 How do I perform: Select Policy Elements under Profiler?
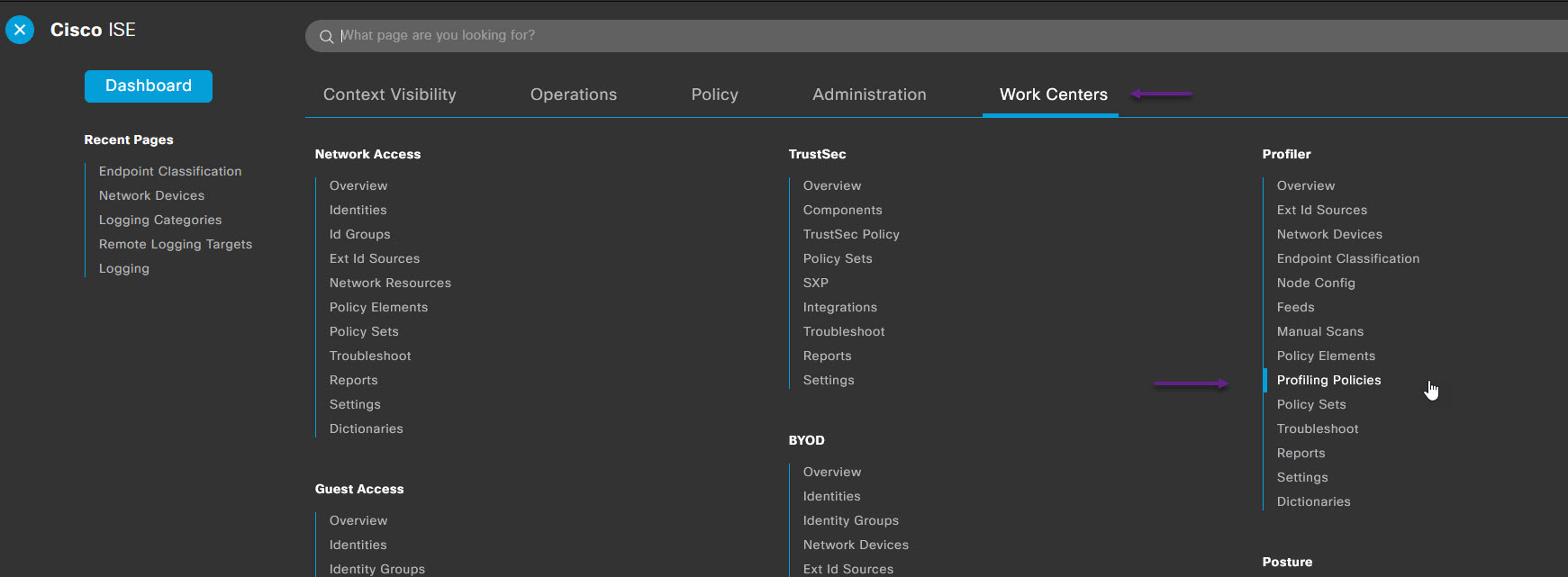pos(1326,356)
